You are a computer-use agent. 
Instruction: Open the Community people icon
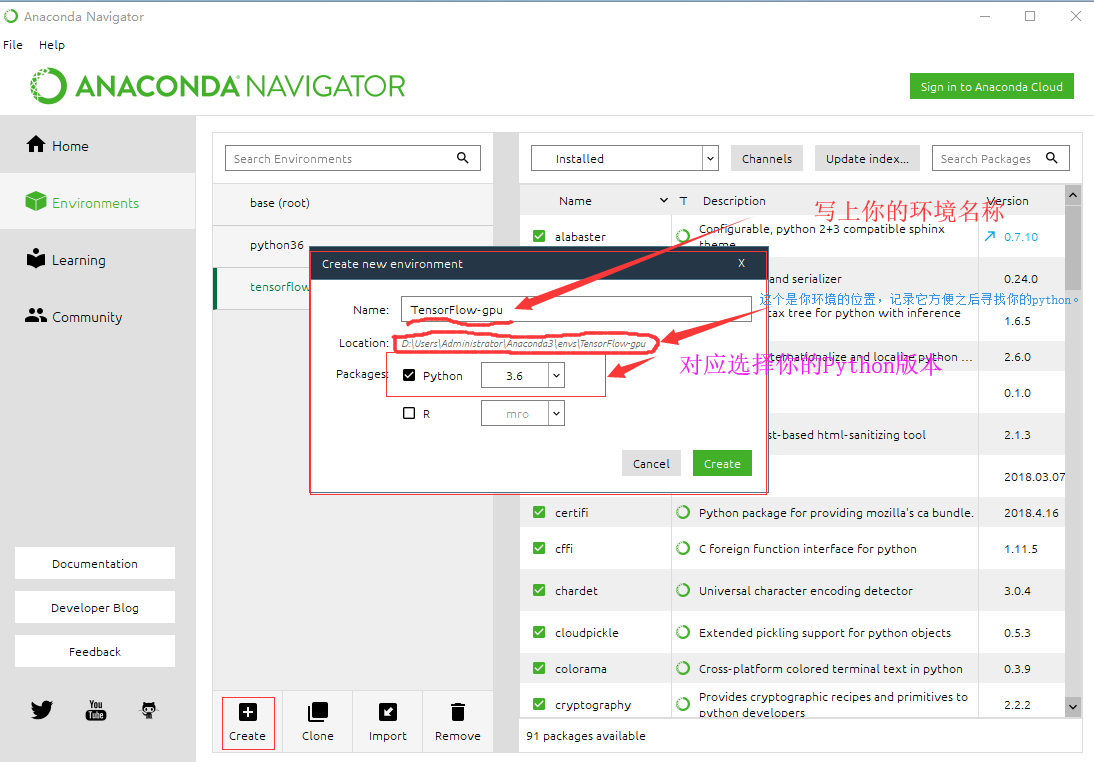coord(36,315)
